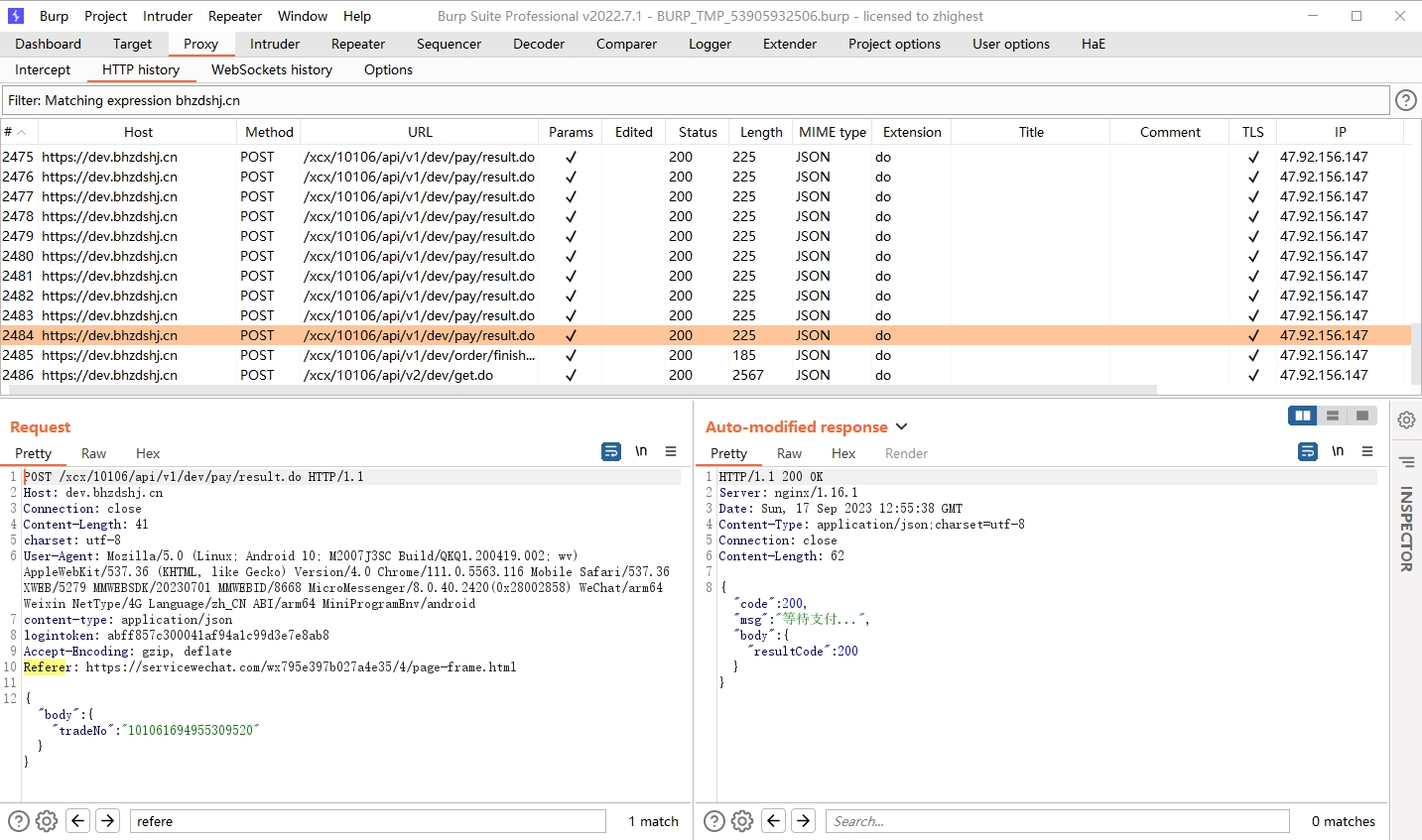Switch to combined tabbed layout view
The height and width of the screenshot is (840, 1422).
1362,416
